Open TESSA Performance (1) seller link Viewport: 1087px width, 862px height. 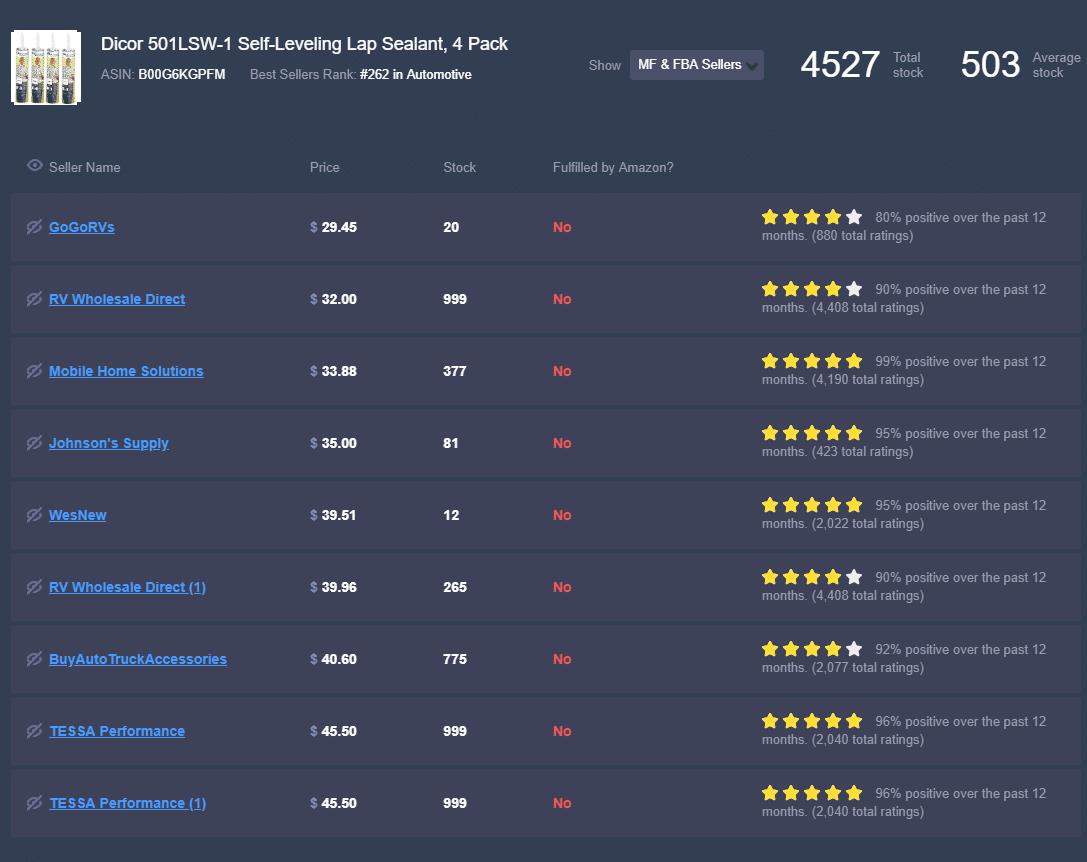click(128, 804)
